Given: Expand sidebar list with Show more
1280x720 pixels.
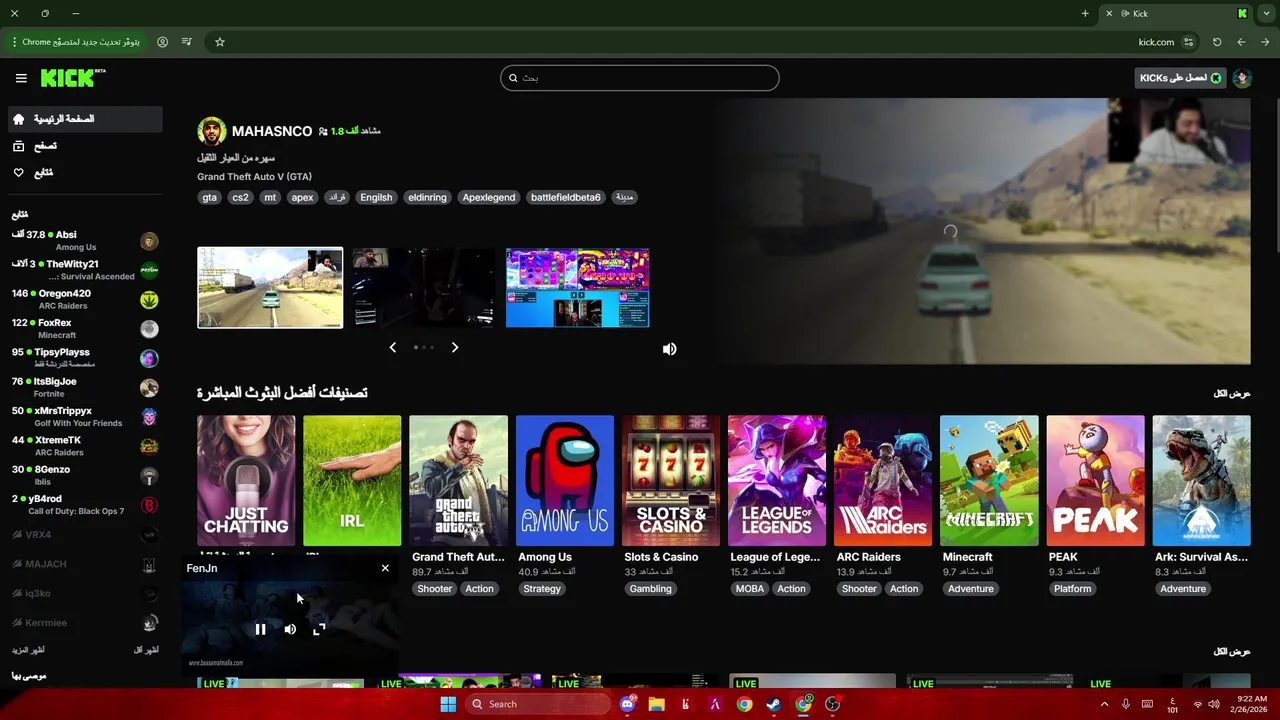Looking at the screenshot, I should point(28,650).
